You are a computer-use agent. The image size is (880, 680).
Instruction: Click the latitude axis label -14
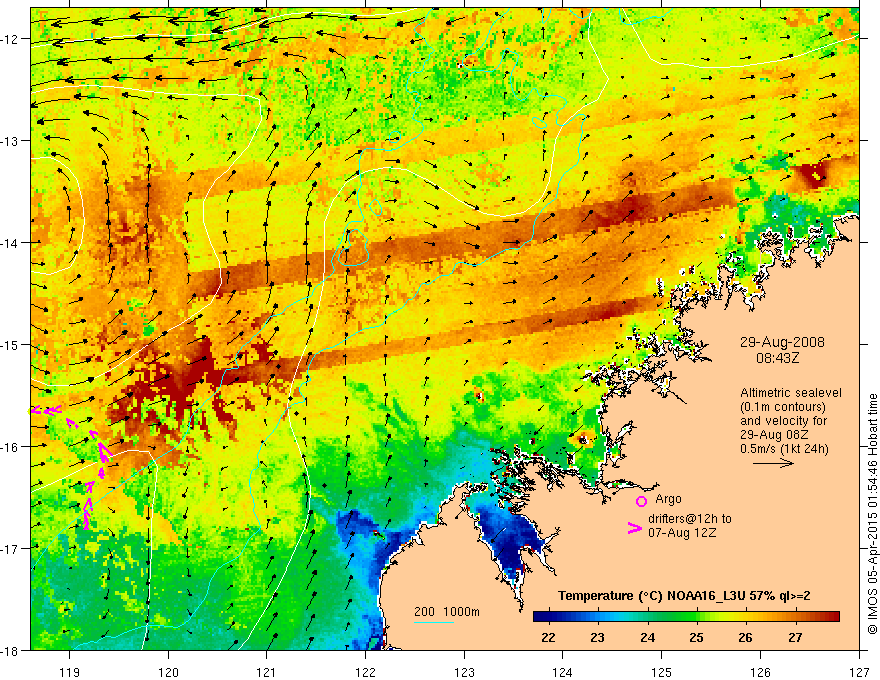(11, 243)
